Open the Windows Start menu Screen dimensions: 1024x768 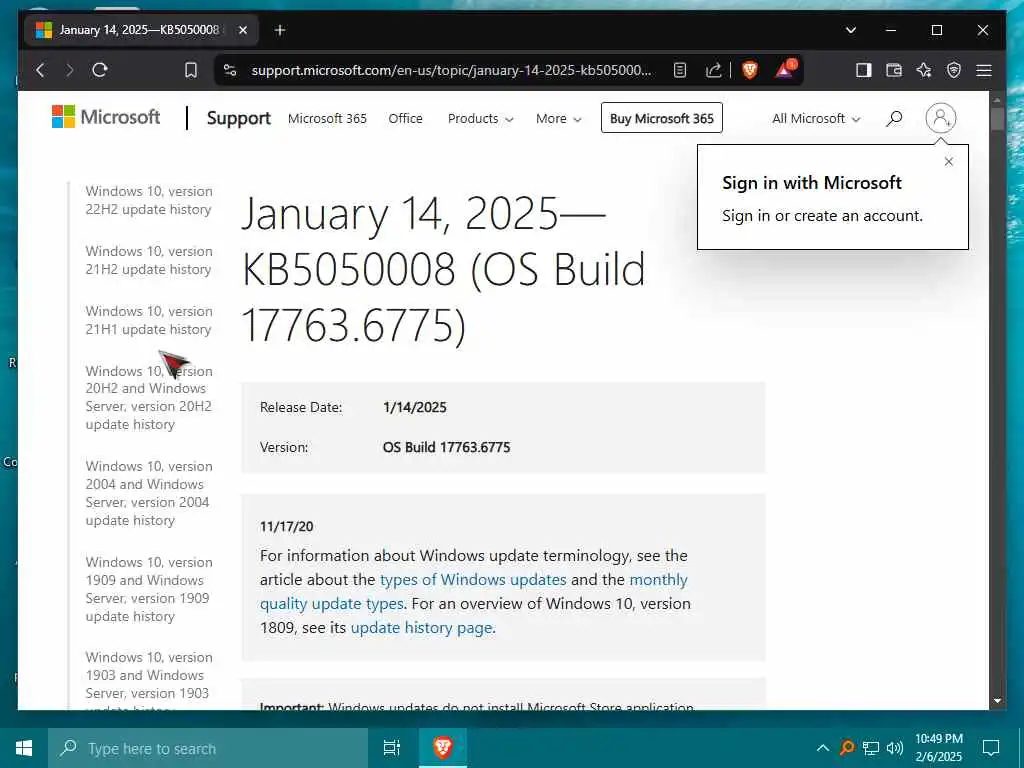pos(24,748)
